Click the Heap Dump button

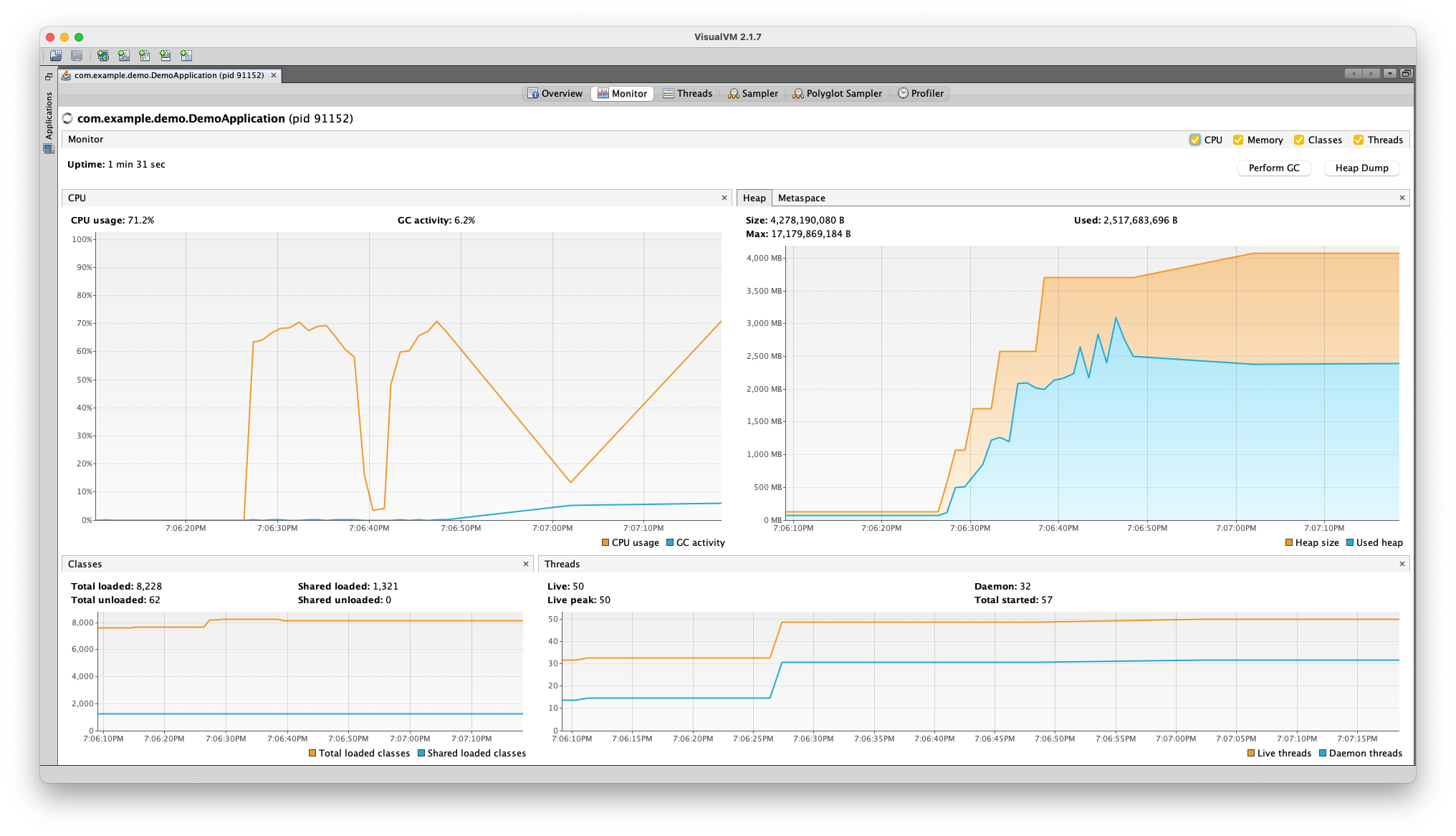(x=1361, y=168)
